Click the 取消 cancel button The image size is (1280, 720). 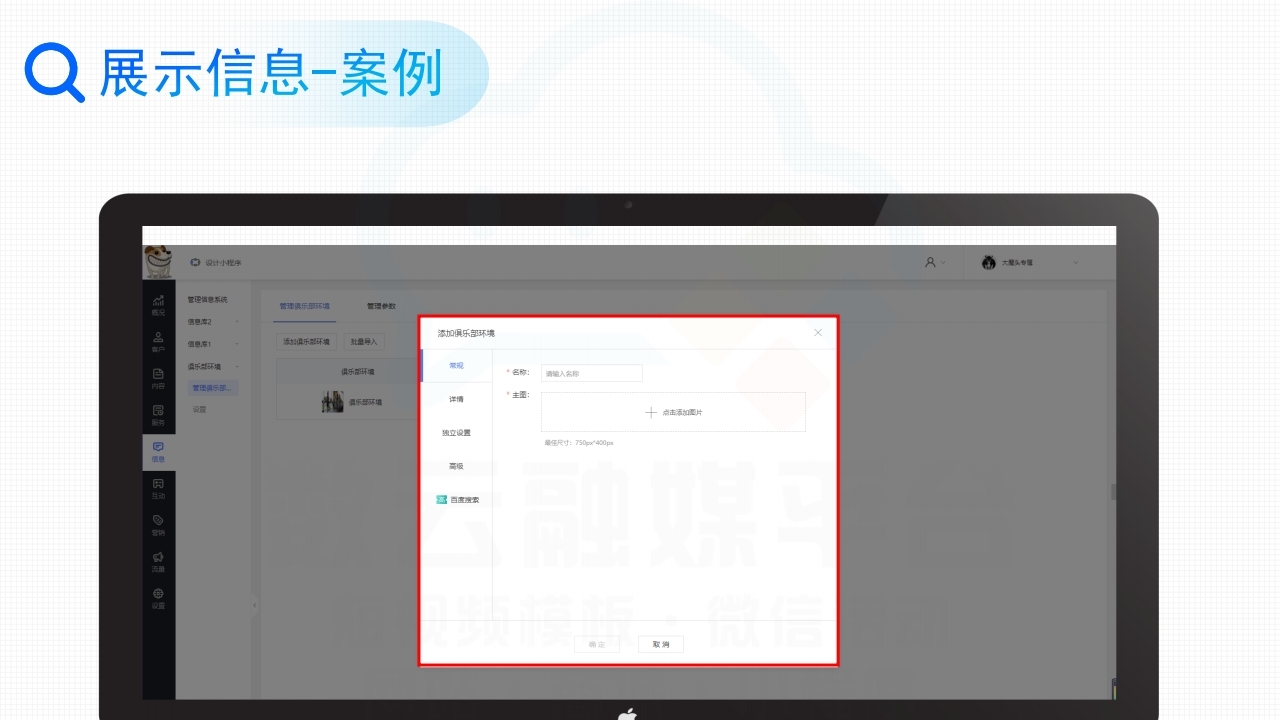pyautogui.click(x=661, y=644)
